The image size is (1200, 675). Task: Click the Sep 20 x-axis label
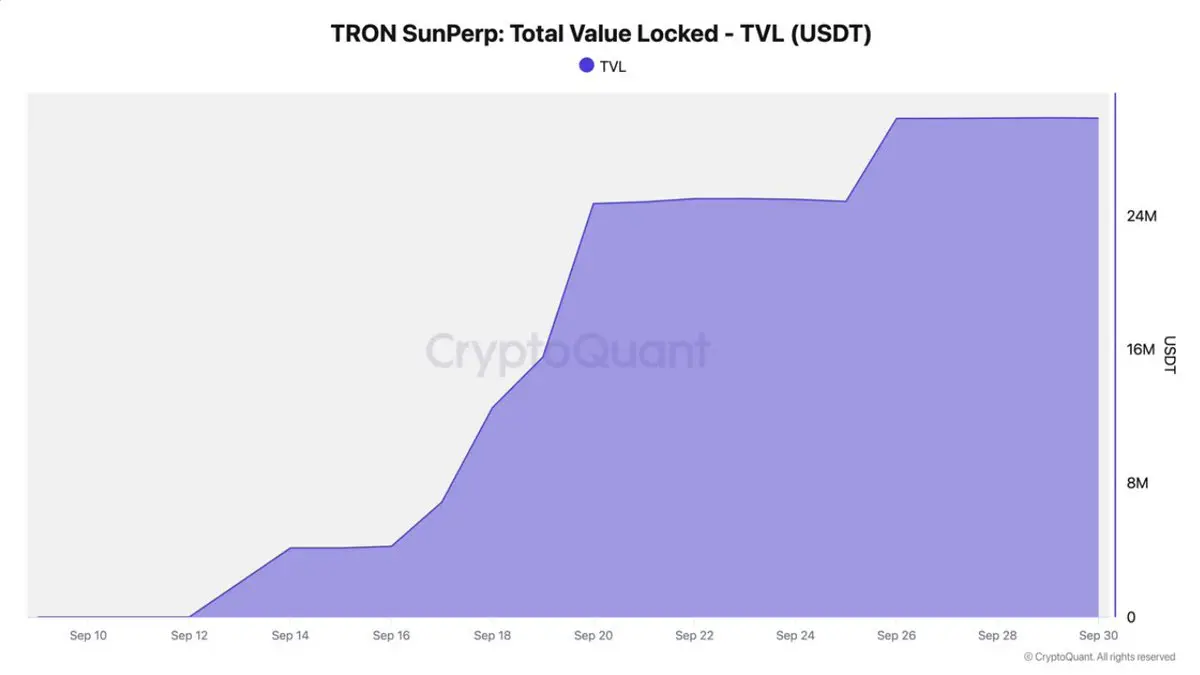coord(593,635)
